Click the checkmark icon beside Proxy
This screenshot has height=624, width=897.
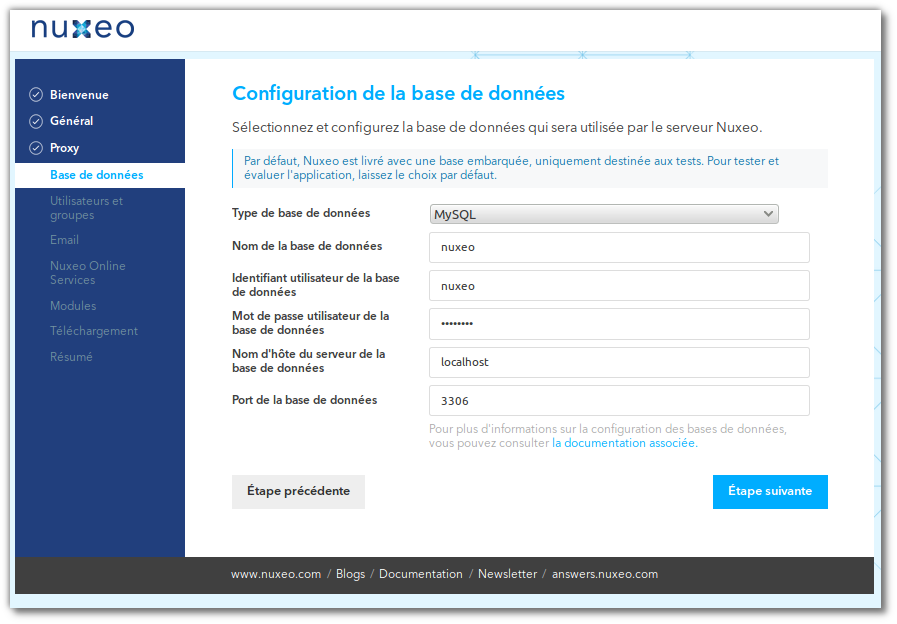36,148
